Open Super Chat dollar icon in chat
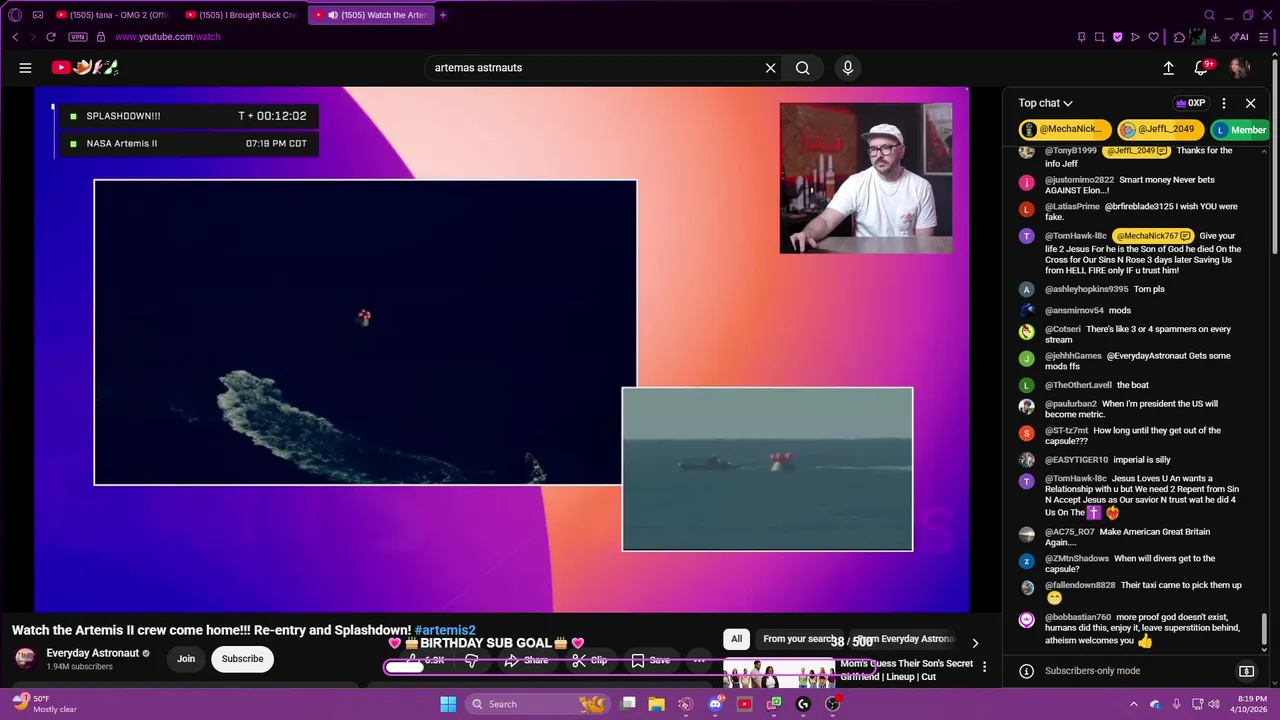Viewport: 1280px width, 720px height. click(1246, 671)
